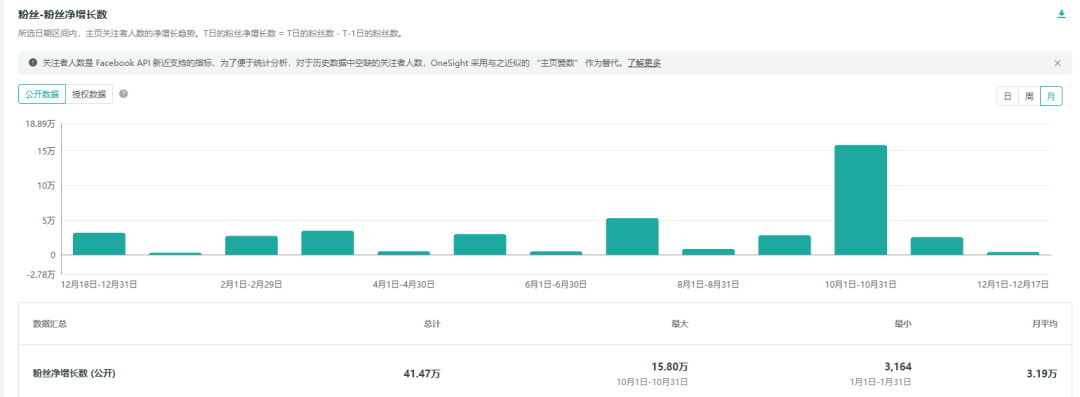
Task: Click the 3.19万 monthly average value
Action: [1042, 374]
